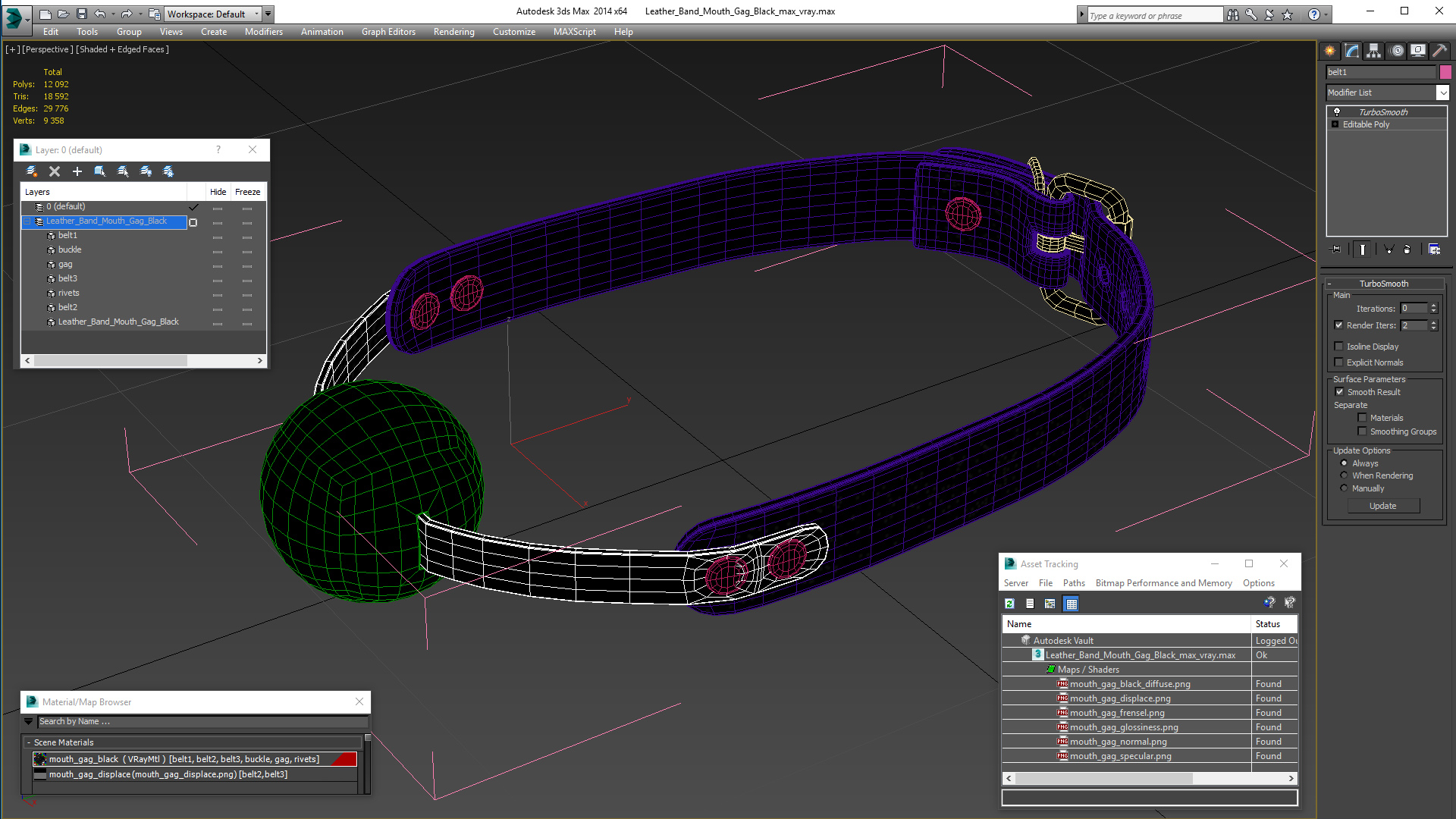Click the Freeze column header in Layer dialog
1456x819 pixels.
coord(247,192)
